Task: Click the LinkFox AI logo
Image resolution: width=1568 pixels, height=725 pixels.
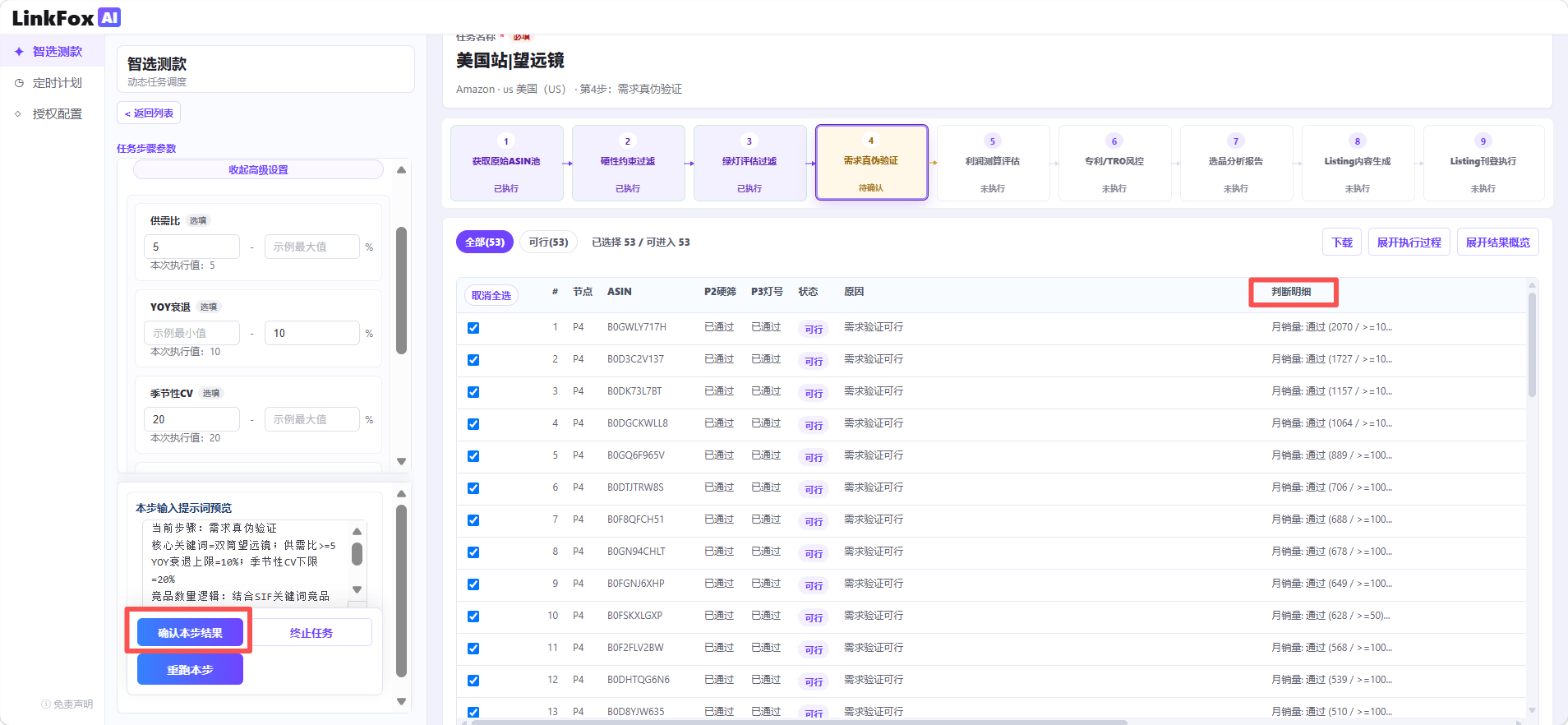Action: coord(66,17)
